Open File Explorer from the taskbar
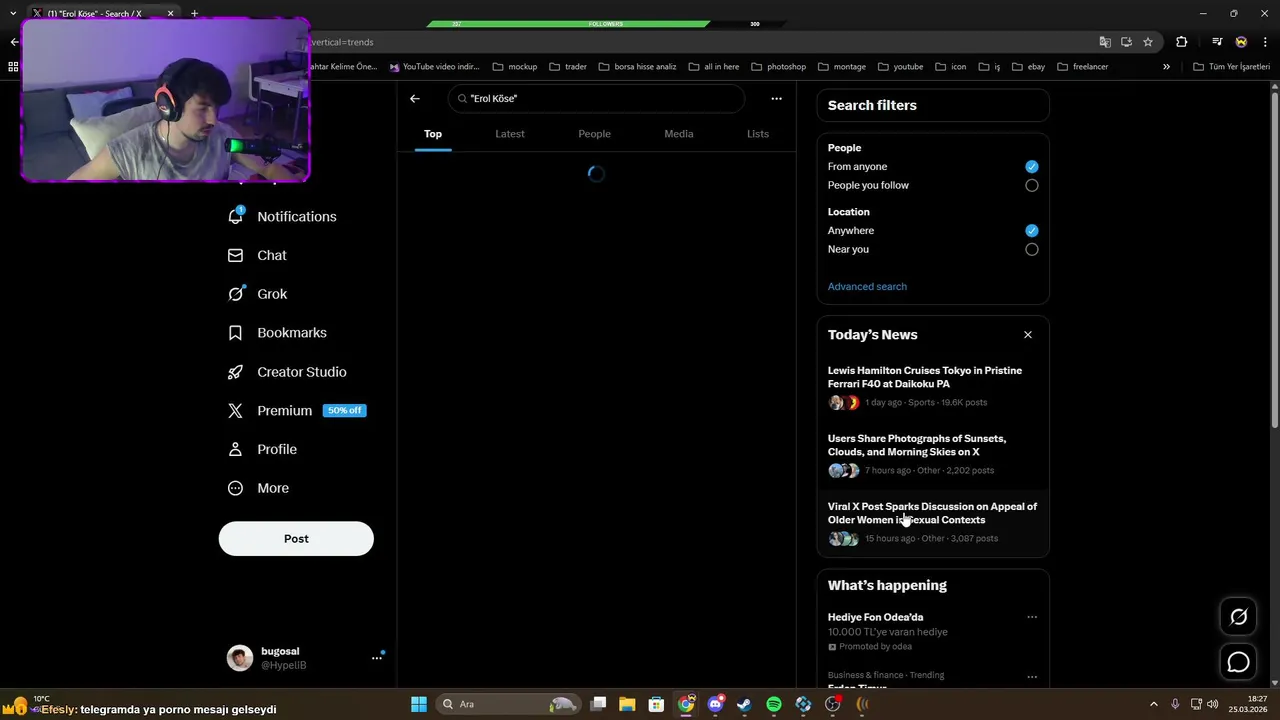Viewport: 1280px width, 720px height. click(627, 704)
